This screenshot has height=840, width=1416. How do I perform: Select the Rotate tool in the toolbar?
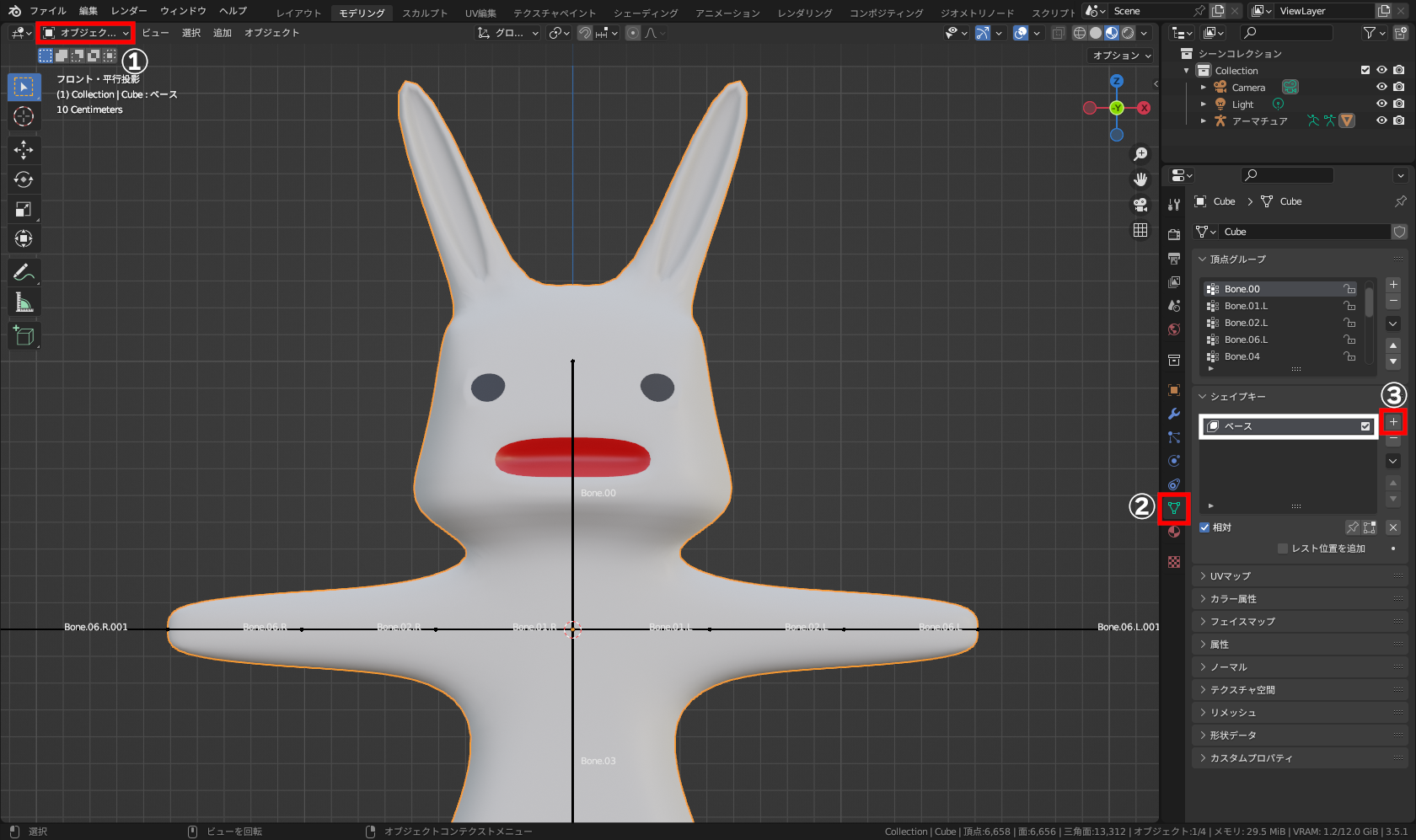24,179
